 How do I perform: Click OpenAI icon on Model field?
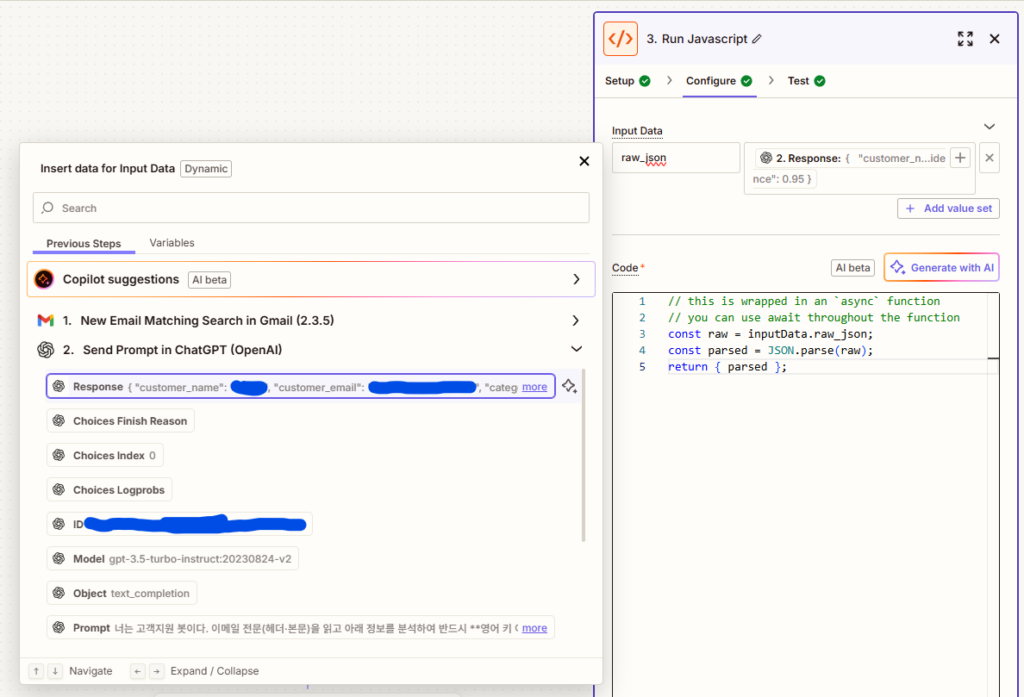point(59,559)
